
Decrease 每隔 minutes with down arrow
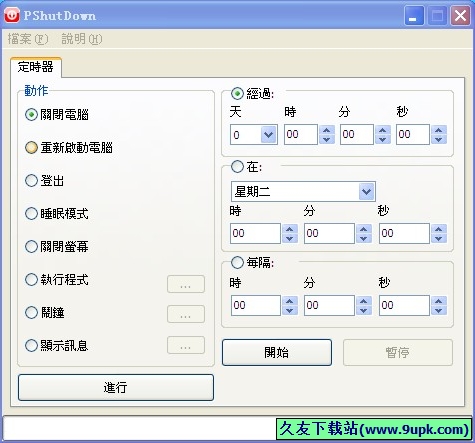point(364,310)
